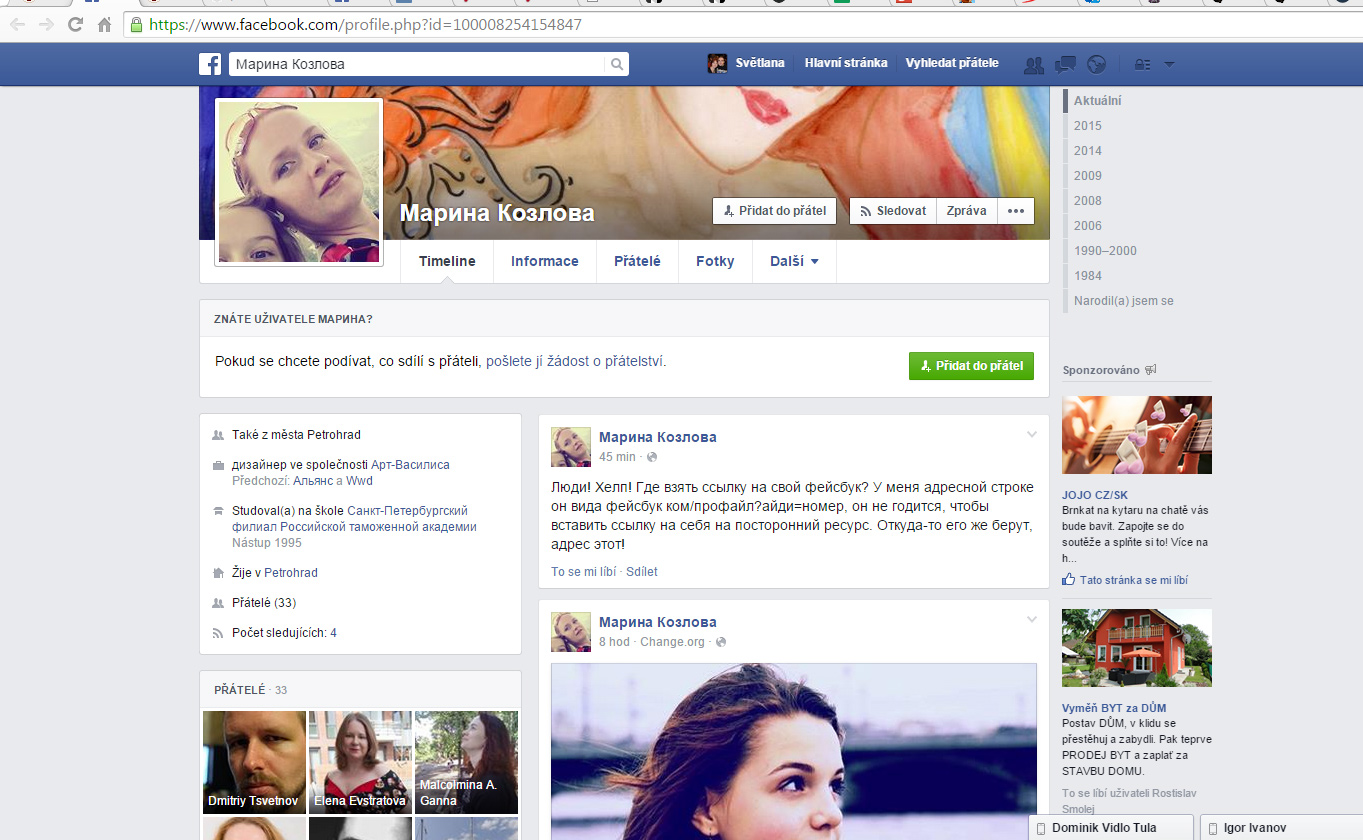Open Dominik Vidlo Tula chat tab
1363x840 pixels.
[x=1112, y=828]
